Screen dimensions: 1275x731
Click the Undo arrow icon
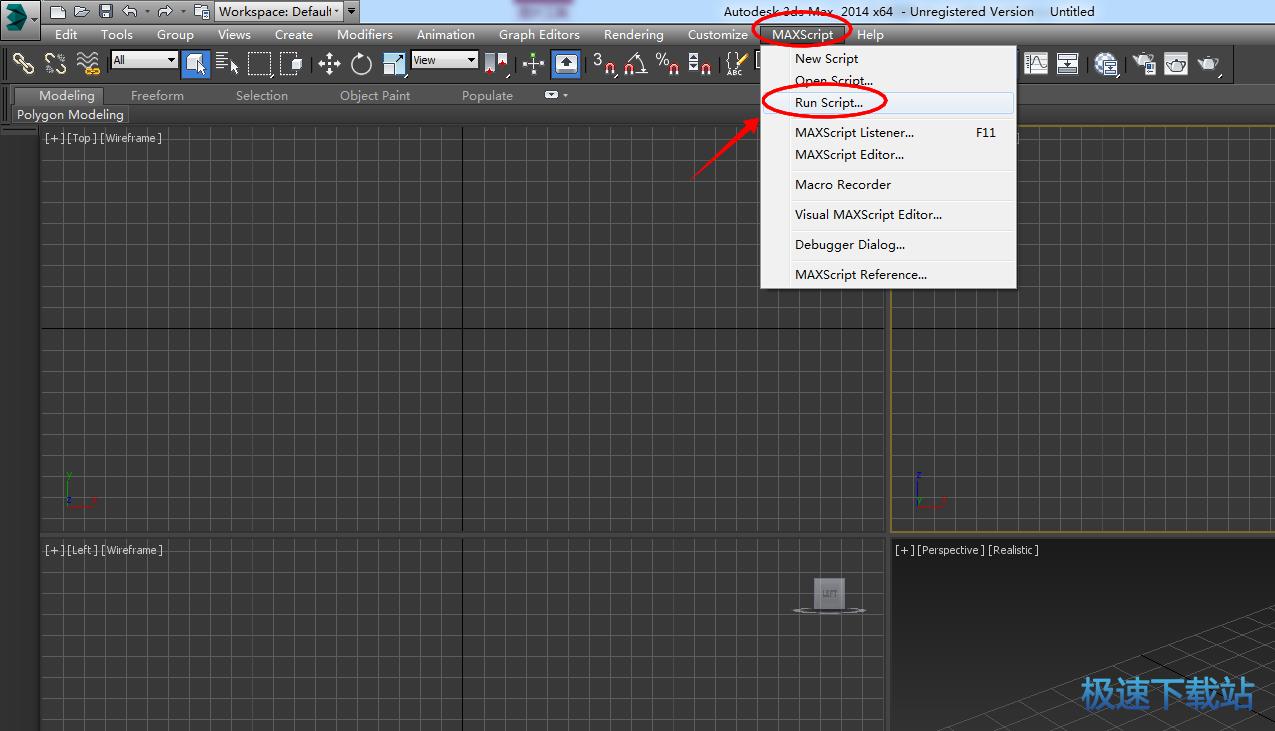[130, 12]
